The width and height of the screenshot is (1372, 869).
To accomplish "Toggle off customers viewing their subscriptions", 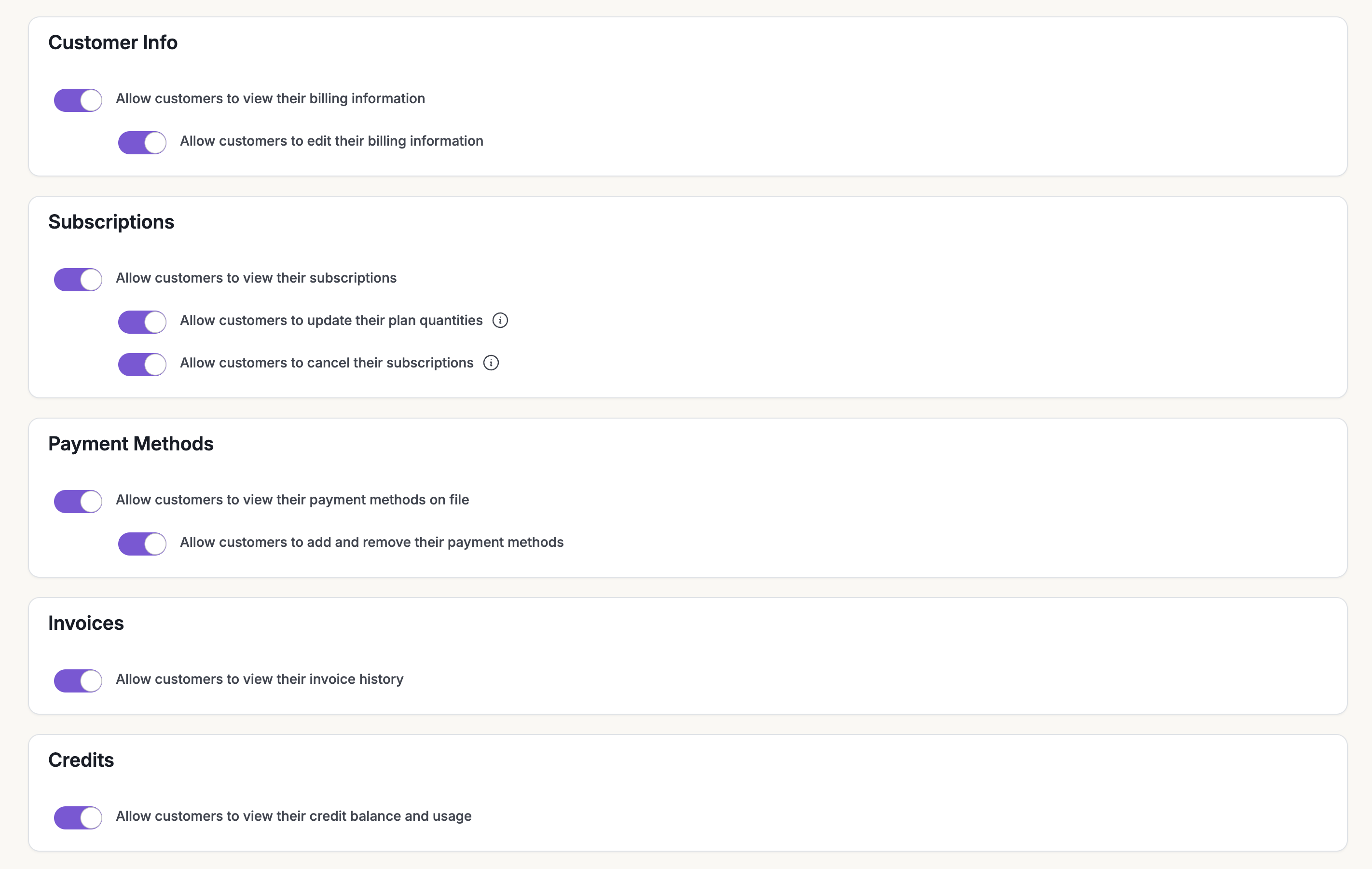I will 78,280.
